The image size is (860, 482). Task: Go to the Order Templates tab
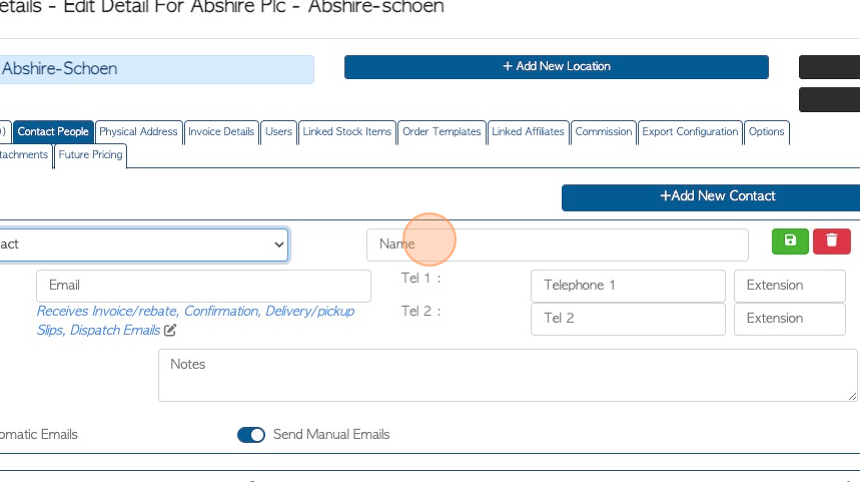pyautogui.click(x=442, y=132)
